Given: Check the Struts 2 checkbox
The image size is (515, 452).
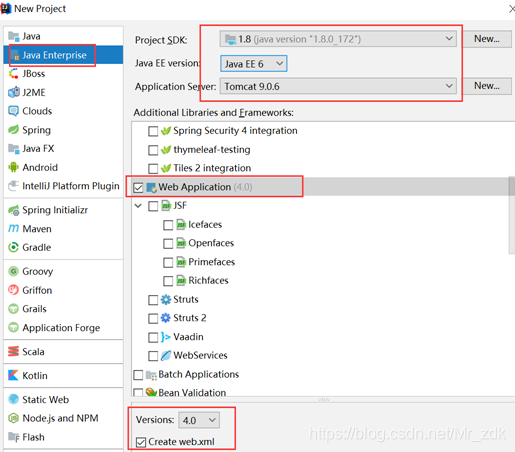Looking at the screenshot, I should [153, 319].
